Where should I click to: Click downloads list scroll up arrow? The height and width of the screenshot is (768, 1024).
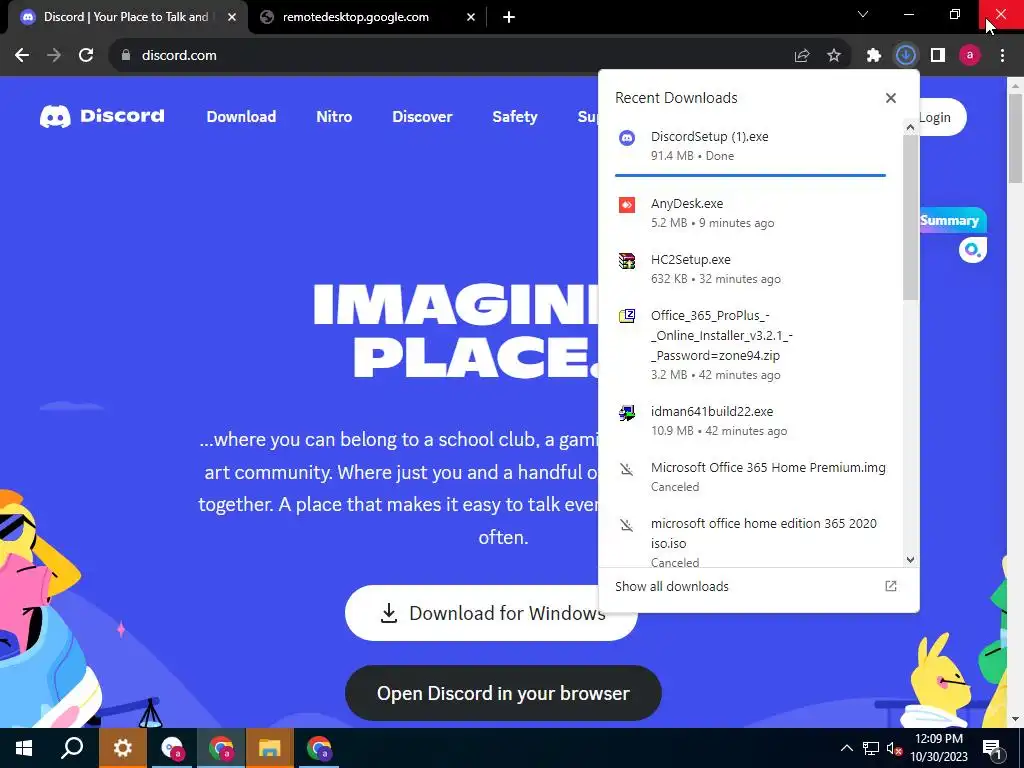(x=910, y=127)
